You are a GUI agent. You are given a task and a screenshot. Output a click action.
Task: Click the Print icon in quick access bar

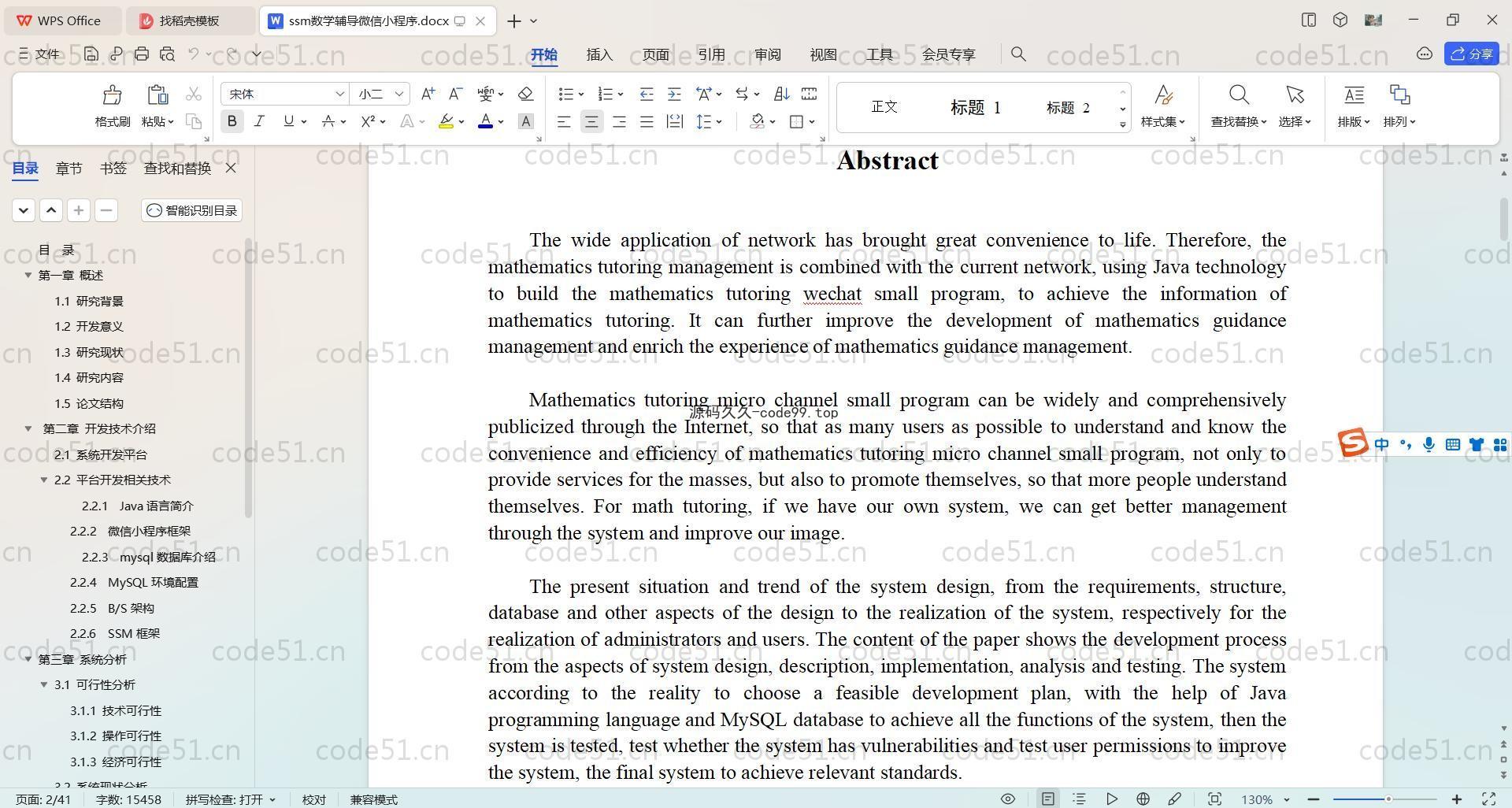coord(142,54)
